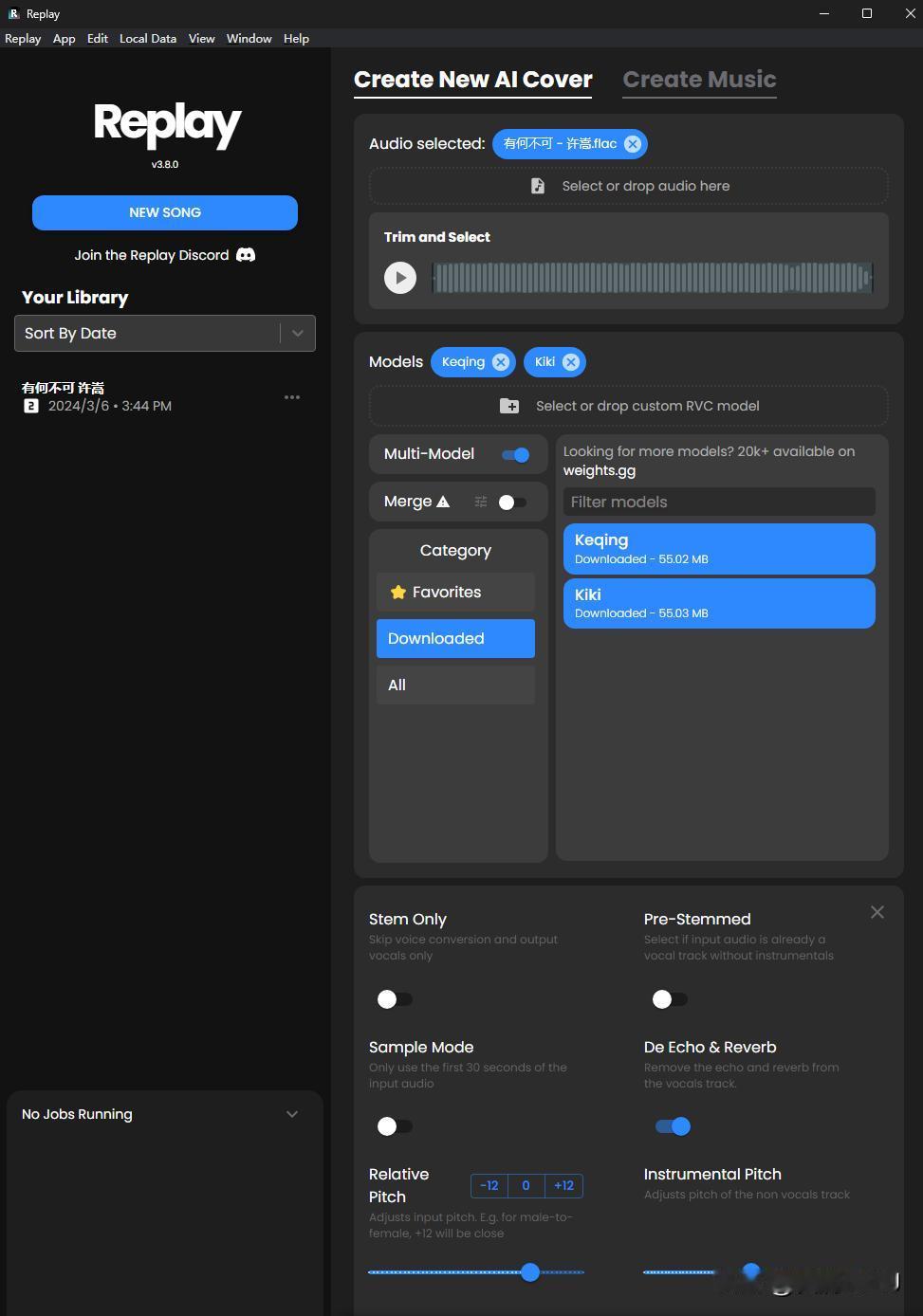
Task: Select the Create New AI Cover tab
Action: point(473,80)
